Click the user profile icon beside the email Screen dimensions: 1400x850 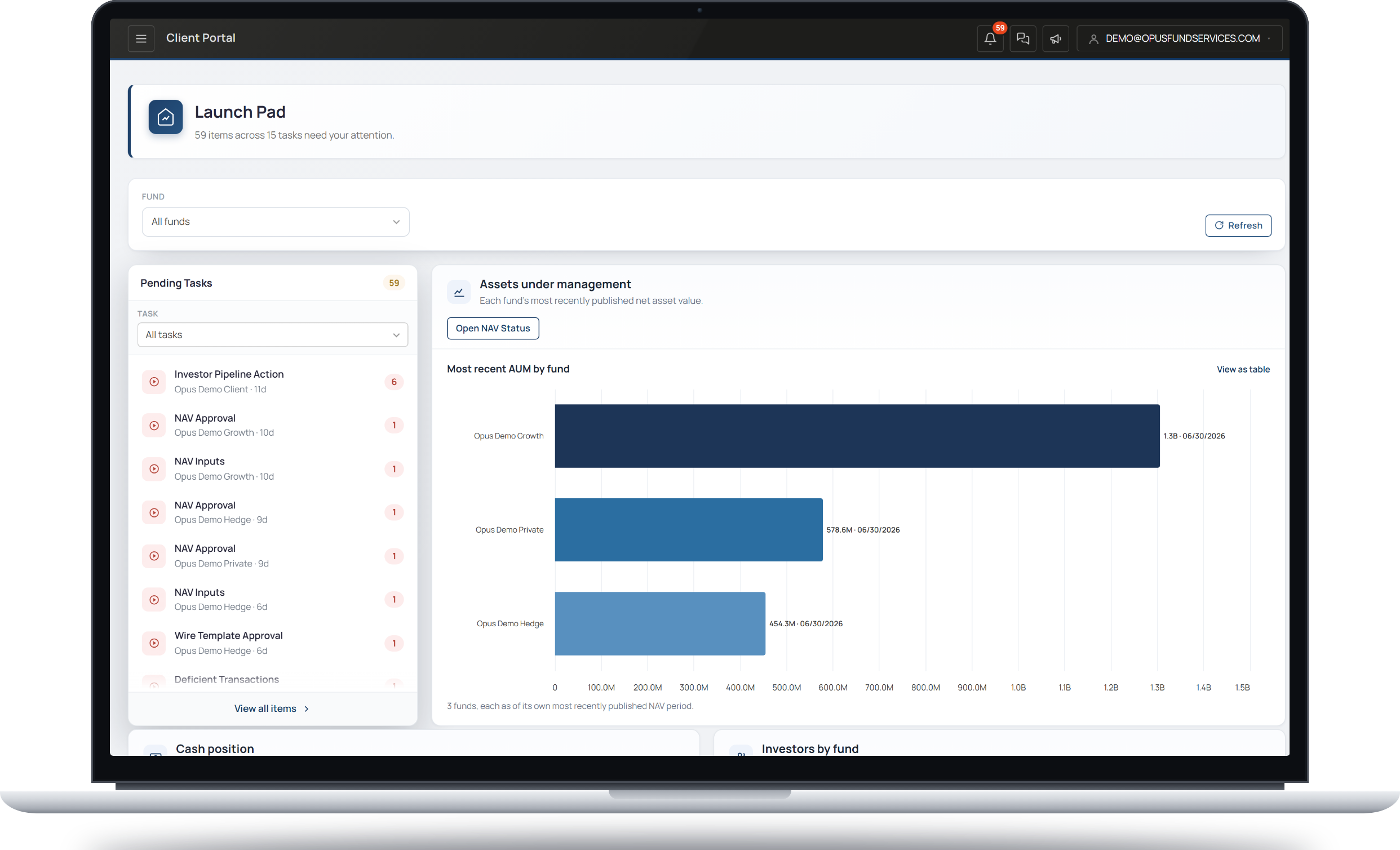[x=1093, y=39]
